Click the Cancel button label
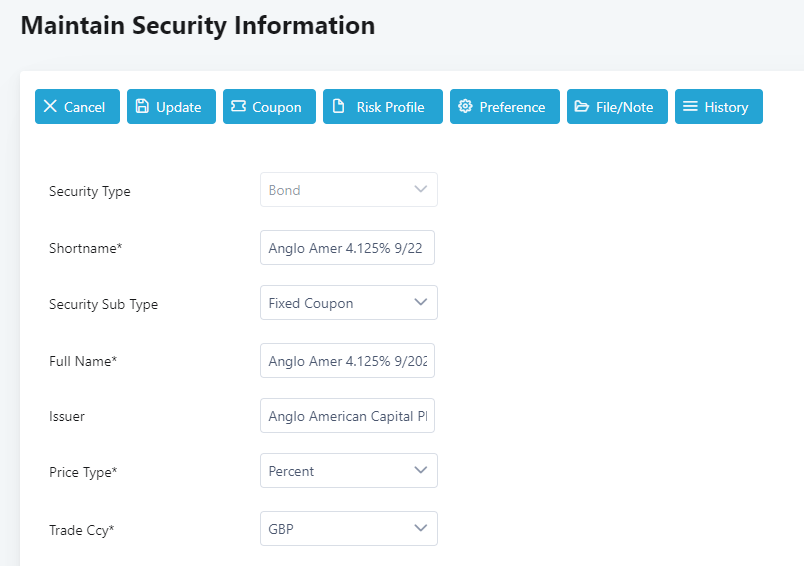Screen dimensions: 804x566 (84, 107)
